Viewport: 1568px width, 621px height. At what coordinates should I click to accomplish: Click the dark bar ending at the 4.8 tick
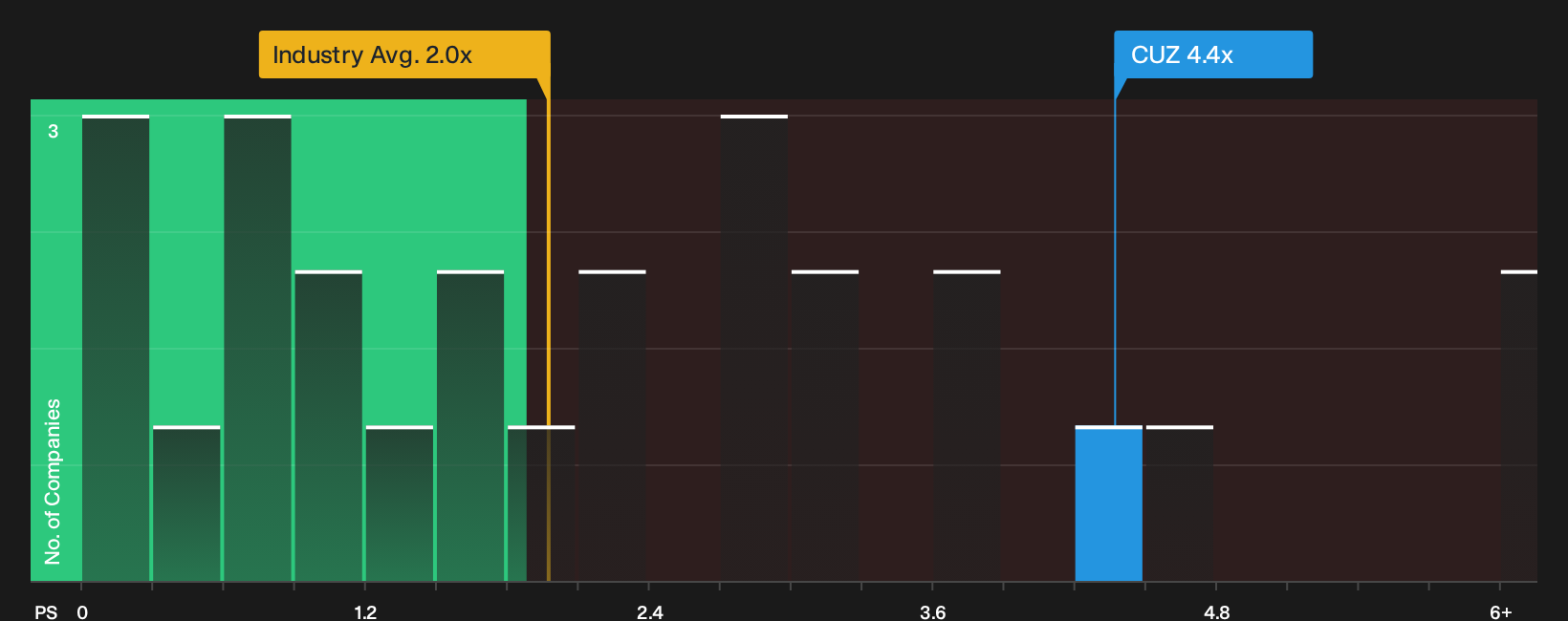point(1180,503)
